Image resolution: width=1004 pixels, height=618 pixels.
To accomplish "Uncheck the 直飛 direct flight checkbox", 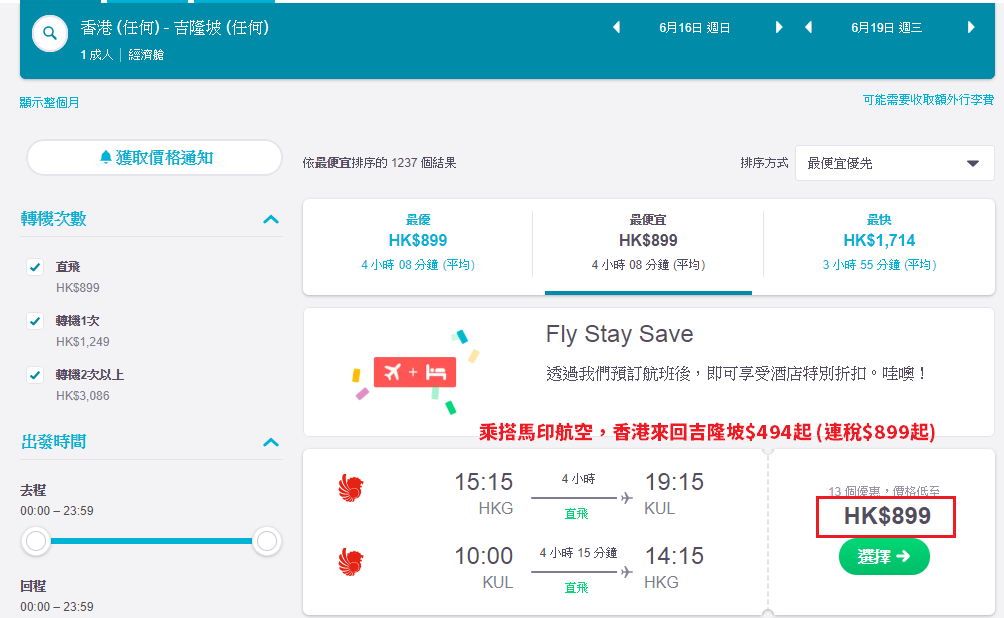I will coord(35,266).
